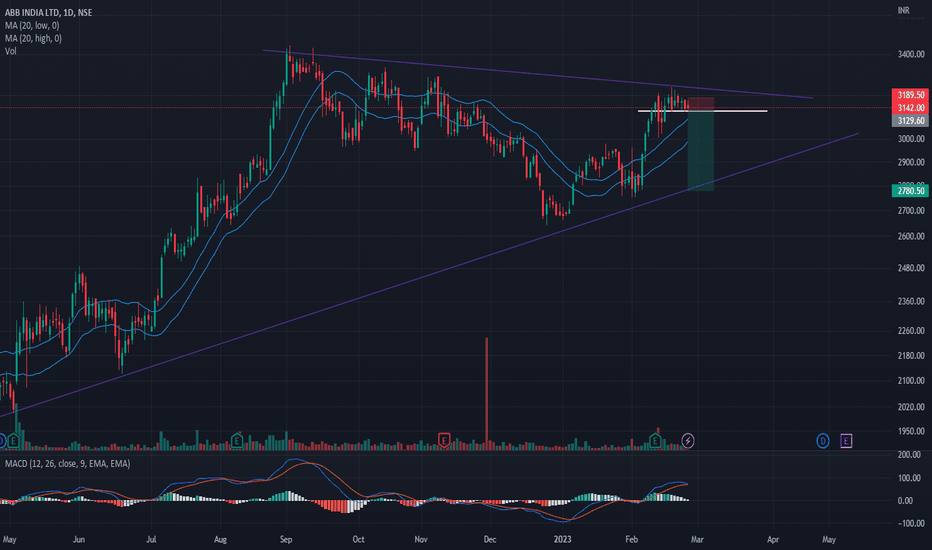This screenshot has height=550, width=932.
Task: Click the Sep label on the time axis
Action: point(286,540)
